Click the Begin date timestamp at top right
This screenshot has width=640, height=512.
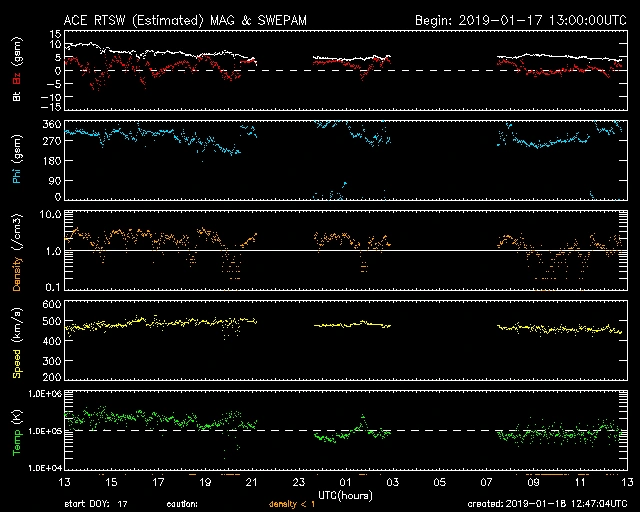coord(520,20)
